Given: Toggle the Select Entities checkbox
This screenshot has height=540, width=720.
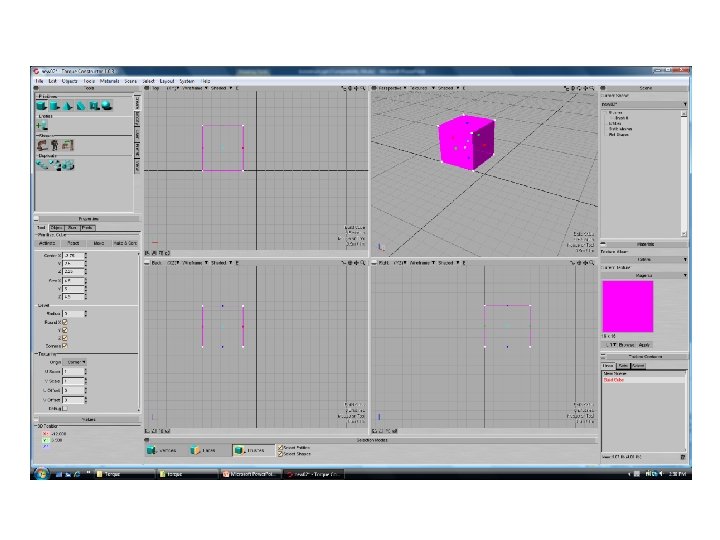Looking at the screenshot, I should tap(280, 447).
